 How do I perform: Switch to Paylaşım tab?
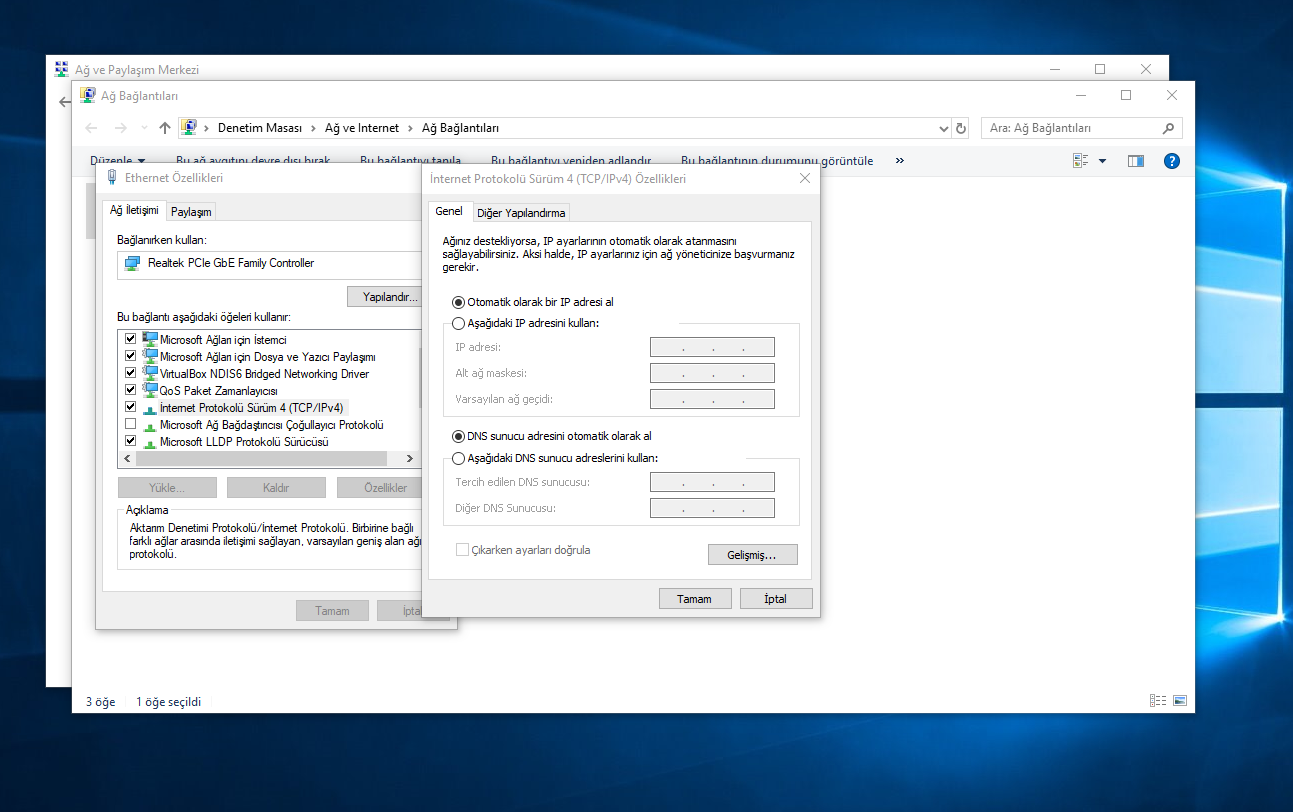191,212
